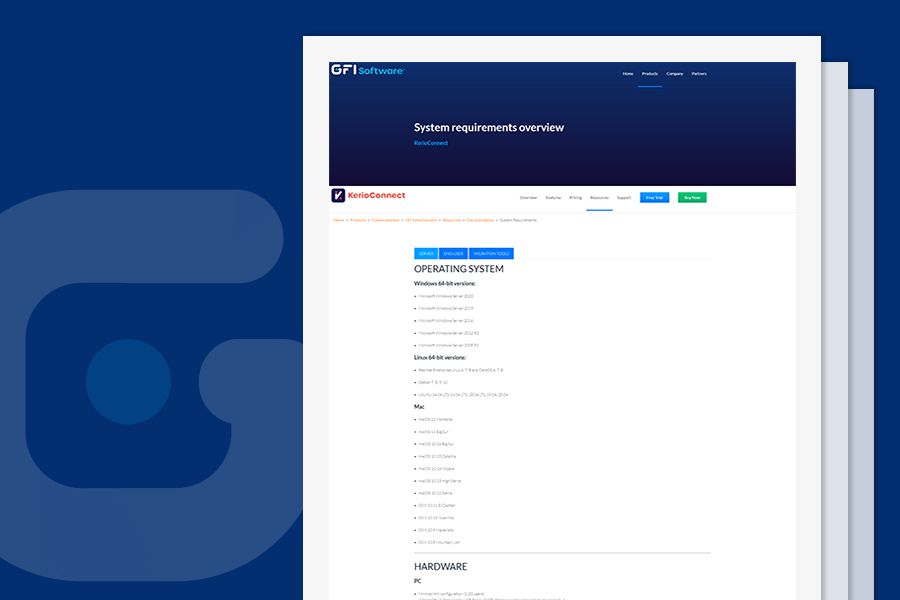The height and width of the screenshot is (600, 900).
Task: Click the 'HARDWARE' heading
Action: coord(440,566)
